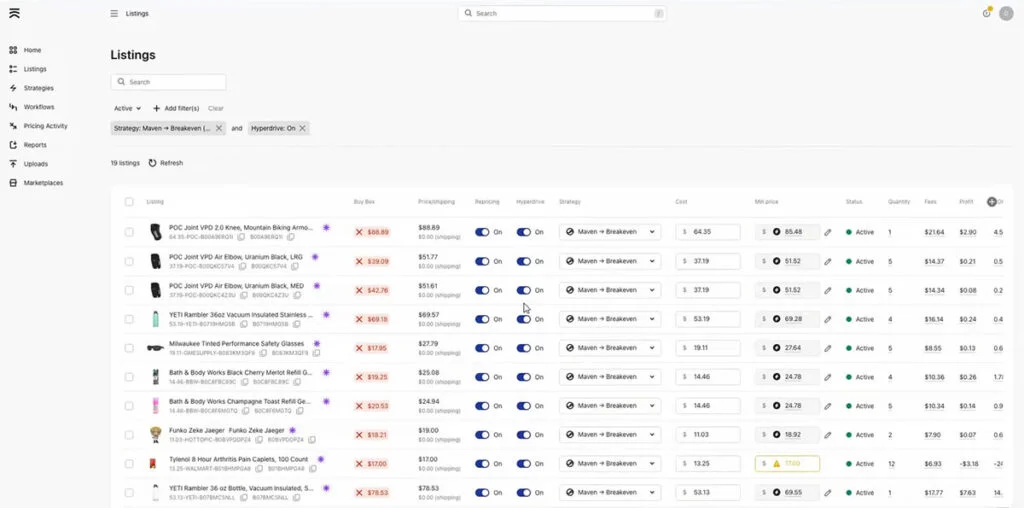Open Workflows page in sidebar

tap(39, 106)
